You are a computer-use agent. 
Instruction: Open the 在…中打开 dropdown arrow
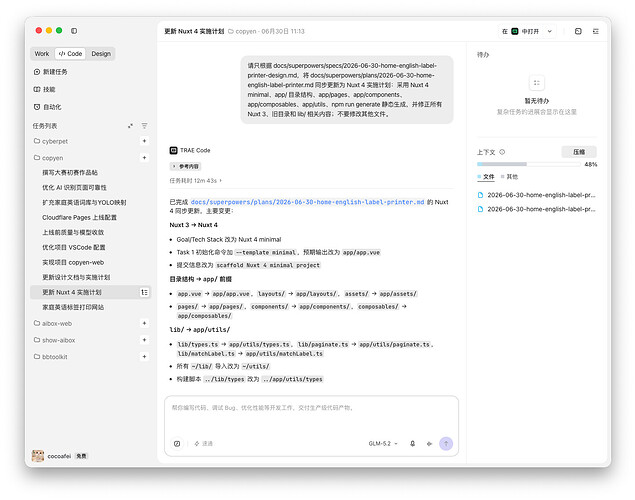[x=550, y=31]
